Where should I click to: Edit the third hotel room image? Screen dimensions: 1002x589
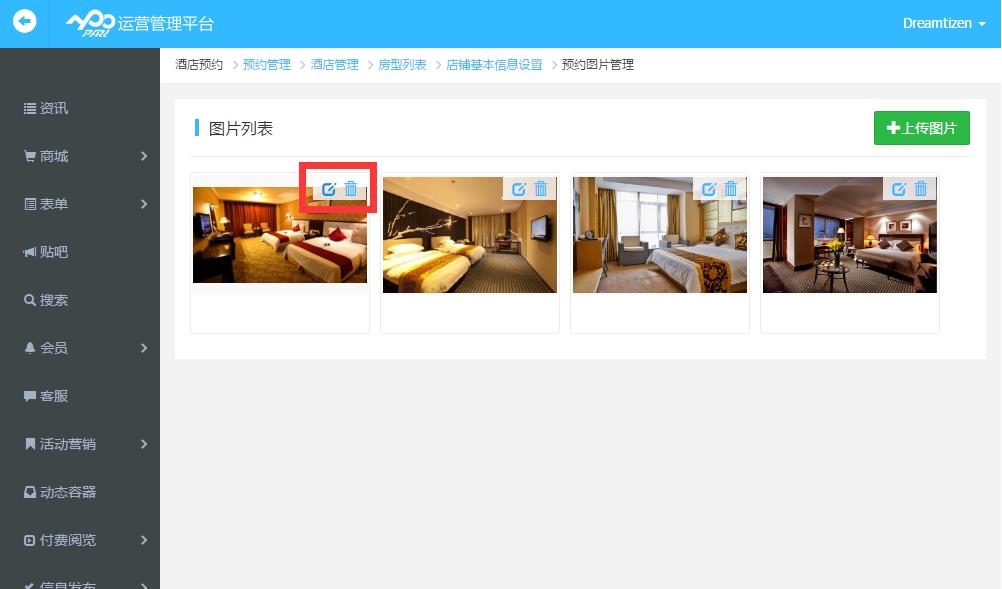pyautogui.click(x=709, y=189)
